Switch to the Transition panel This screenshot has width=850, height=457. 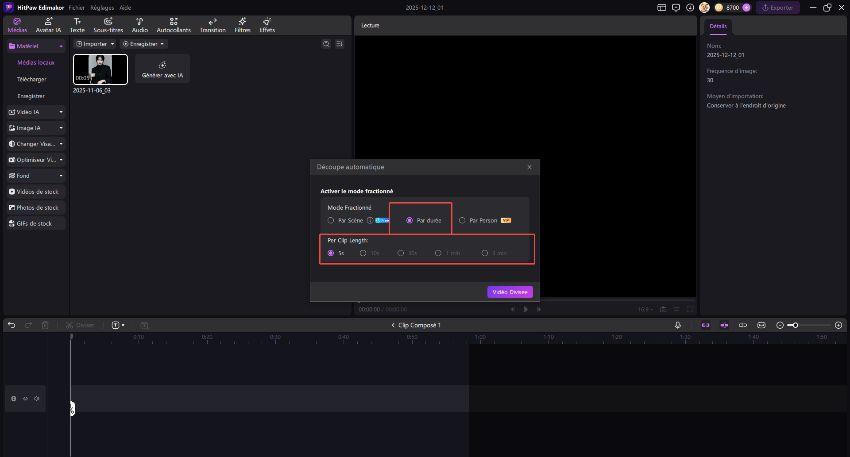click(x=213, y=24)
